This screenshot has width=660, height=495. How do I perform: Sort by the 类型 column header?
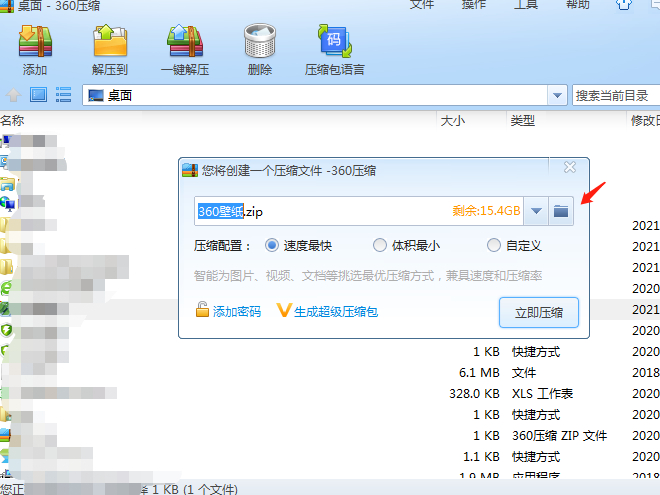pos(522,121)
